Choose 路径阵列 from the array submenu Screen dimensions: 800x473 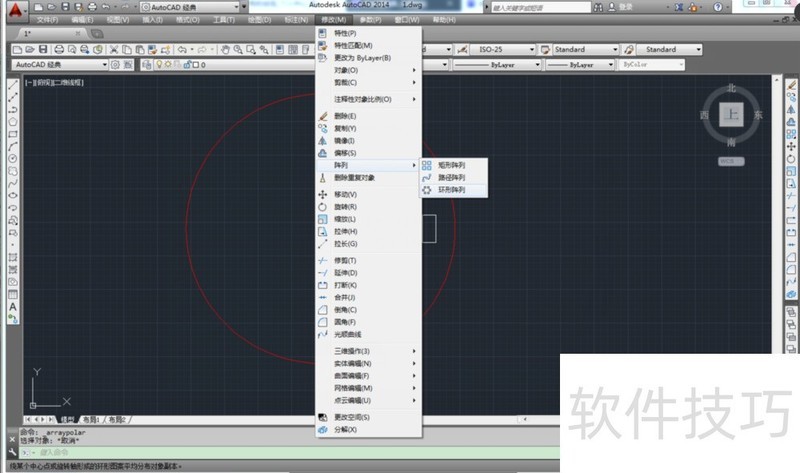tap(454, 178)
